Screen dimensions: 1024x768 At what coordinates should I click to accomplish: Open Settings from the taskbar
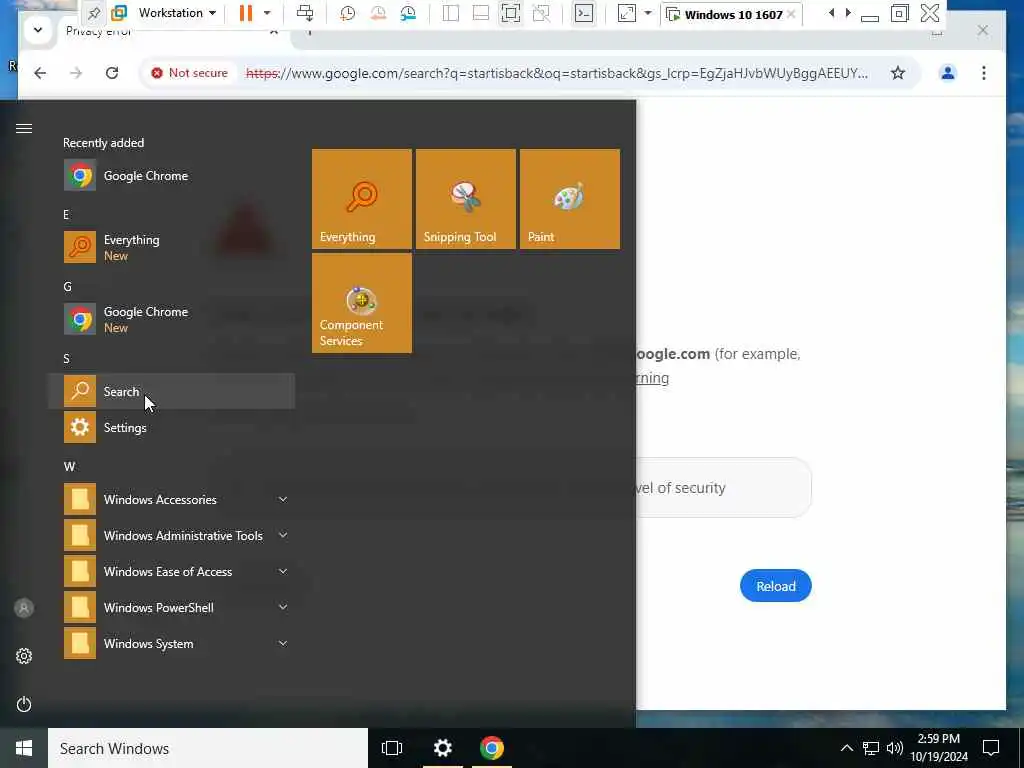[x=443, y=748]
